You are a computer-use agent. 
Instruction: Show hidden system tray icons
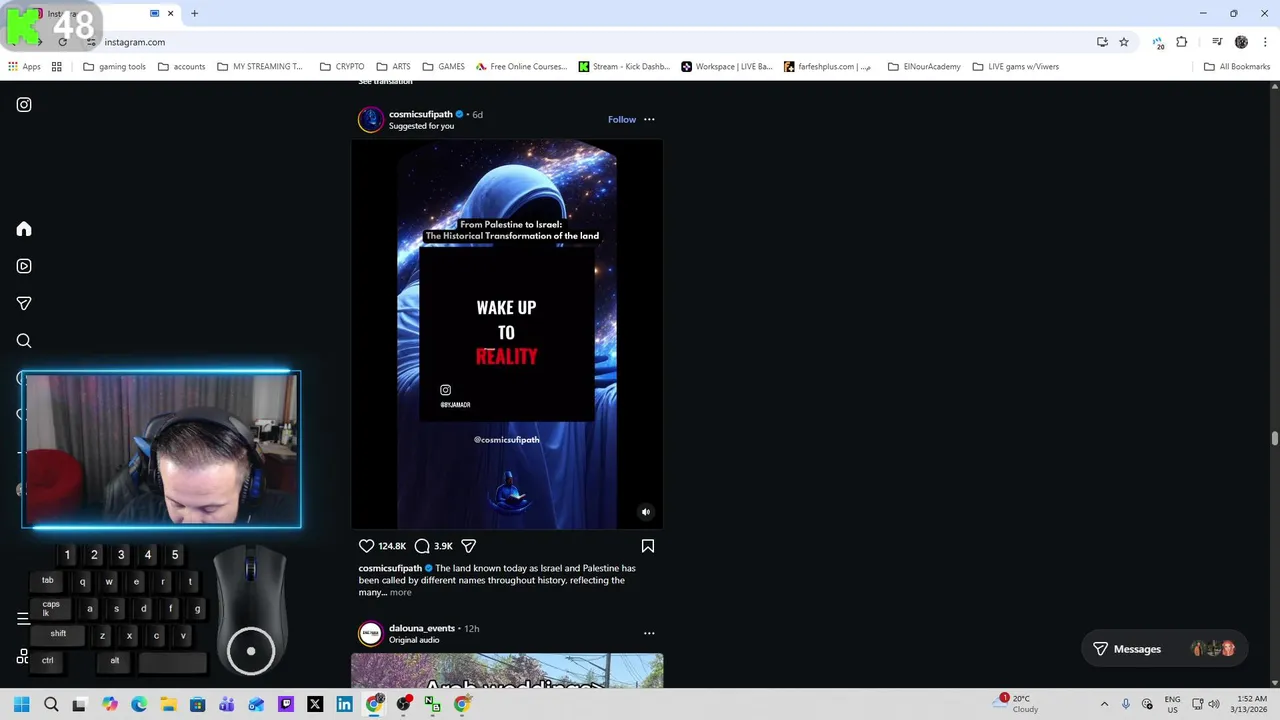point(1104,704)
